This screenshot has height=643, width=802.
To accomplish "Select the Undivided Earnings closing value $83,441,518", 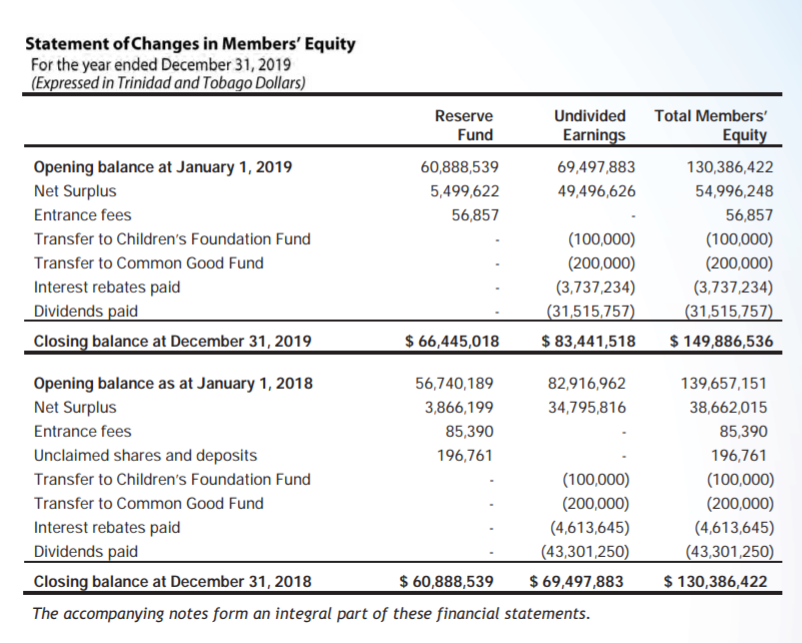I will [589, 341].
